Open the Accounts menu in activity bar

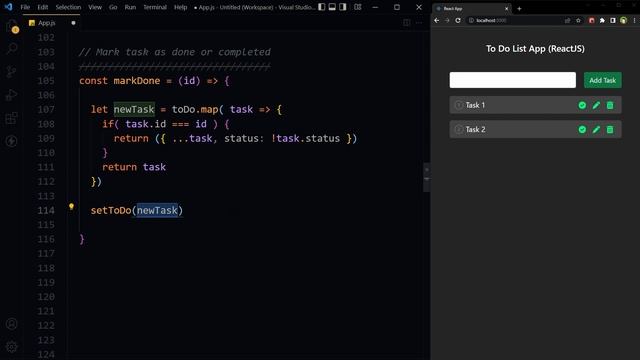coord(12,324)
